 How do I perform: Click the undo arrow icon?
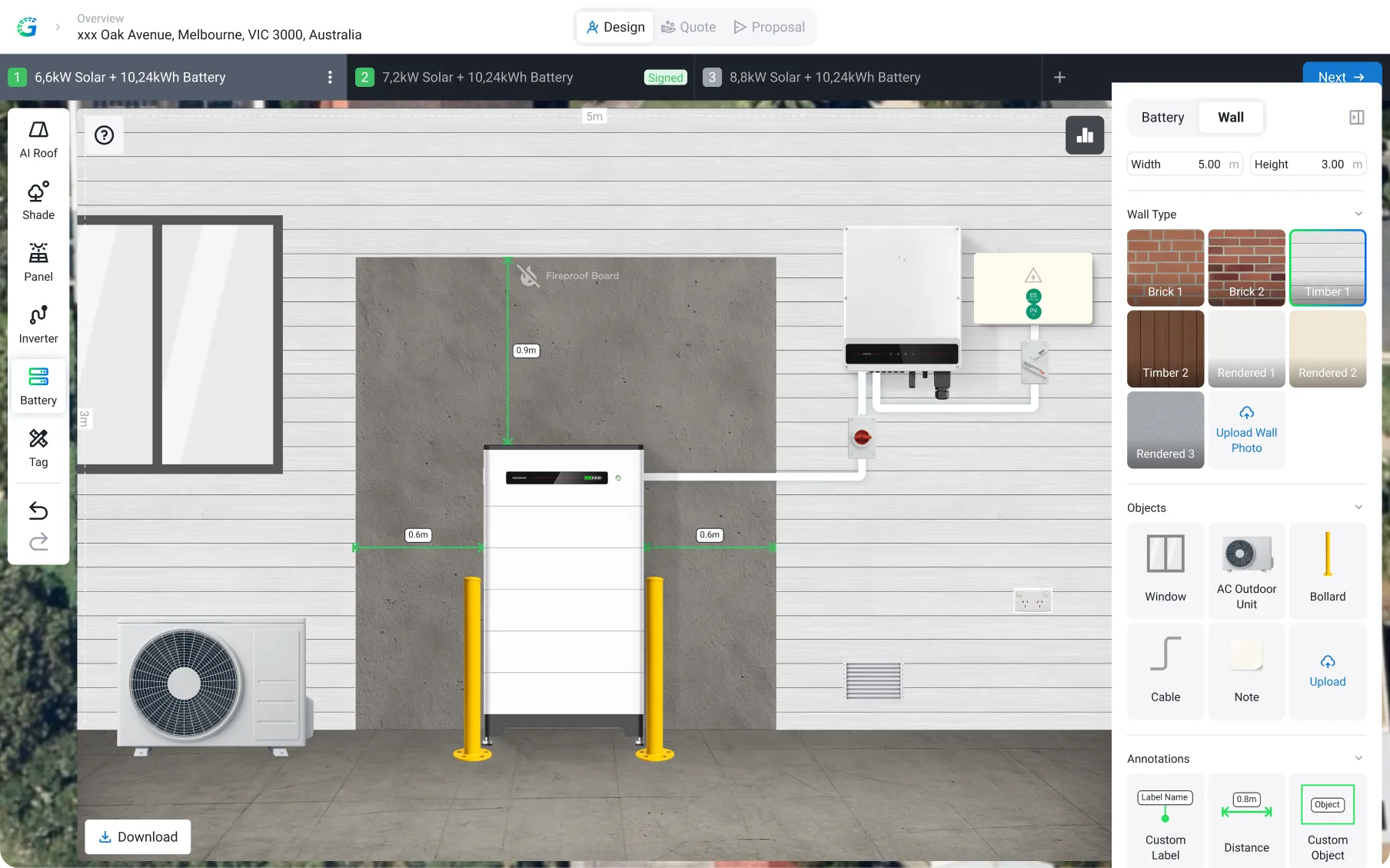pos(38,510)
